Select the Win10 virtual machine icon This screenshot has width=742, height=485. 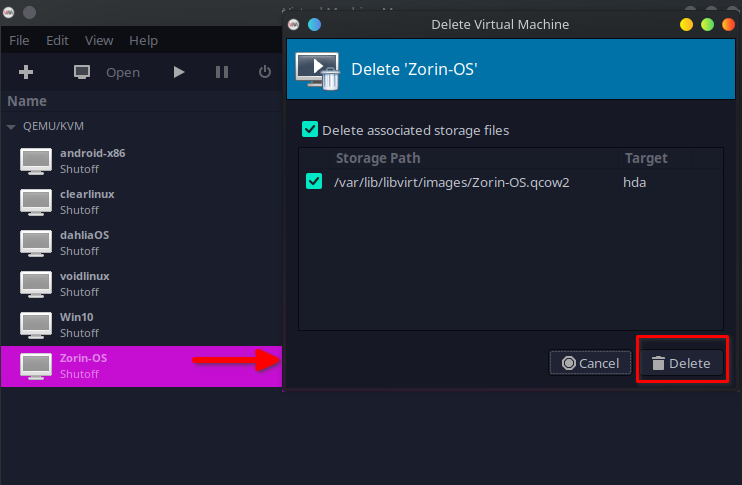click(36, 325)
